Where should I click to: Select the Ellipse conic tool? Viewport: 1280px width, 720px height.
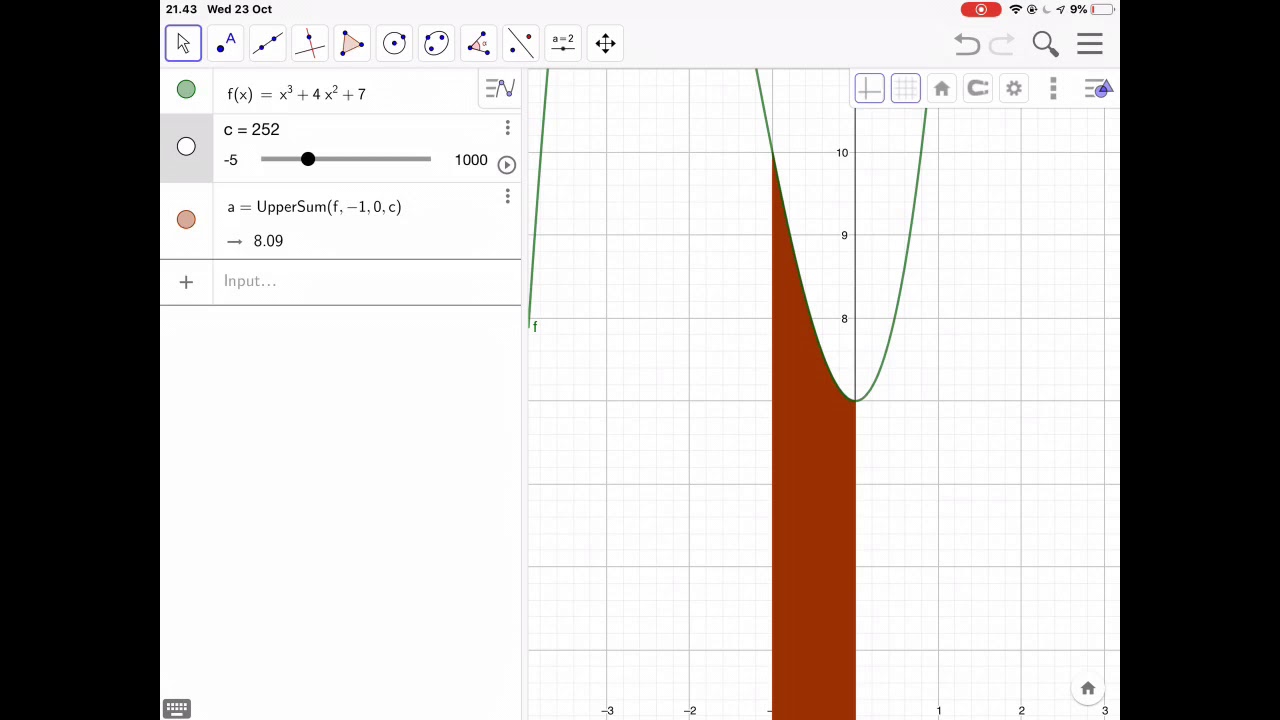(x=436, y=43)
